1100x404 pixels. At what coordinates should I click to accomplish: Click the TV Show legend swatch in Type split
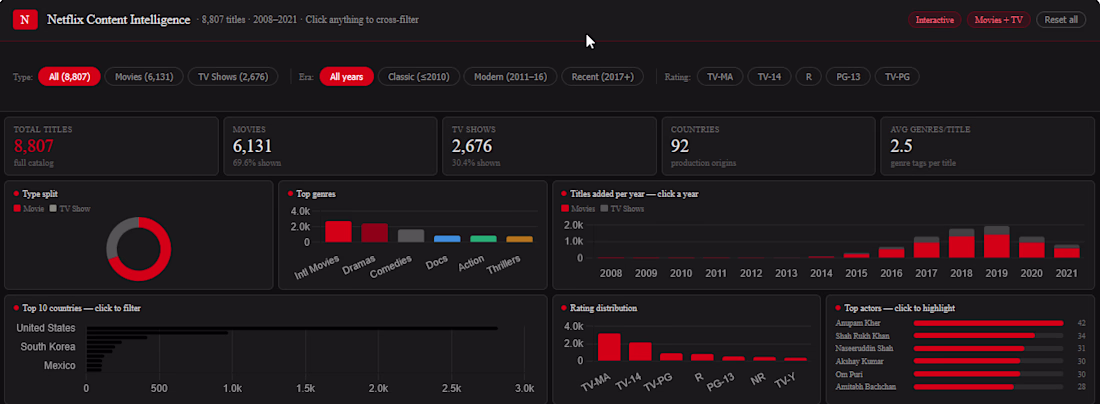pyautogui.click(x=53, y=208)
